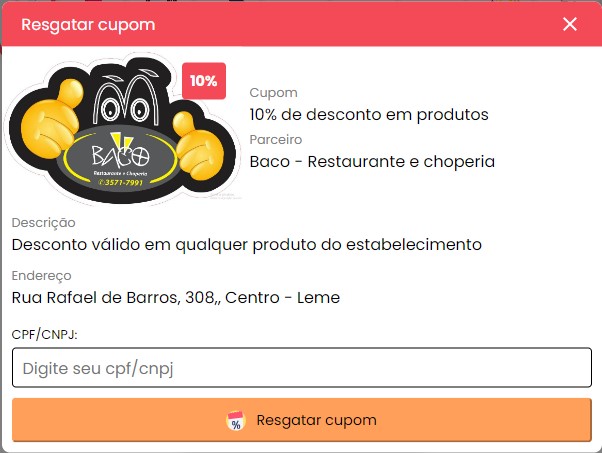
Task: Click the BACO wordmark inside the logo oval
Action: [x=121, y=156]
